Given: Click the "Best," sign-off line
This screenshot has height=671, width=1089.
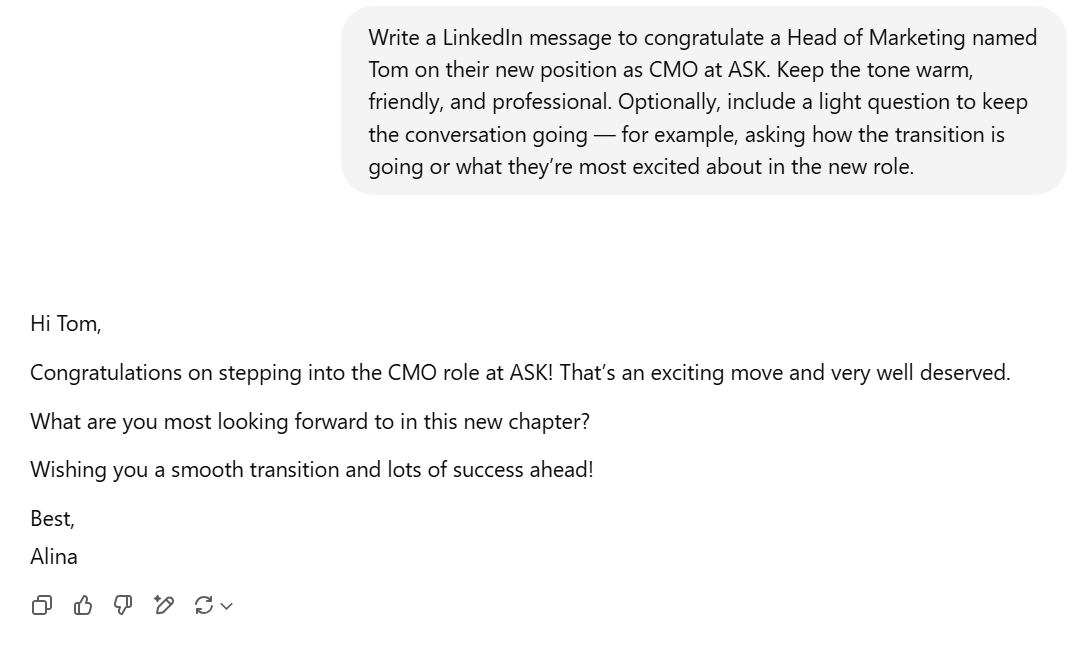Looking at the screenshot, I should click(53, 519).
